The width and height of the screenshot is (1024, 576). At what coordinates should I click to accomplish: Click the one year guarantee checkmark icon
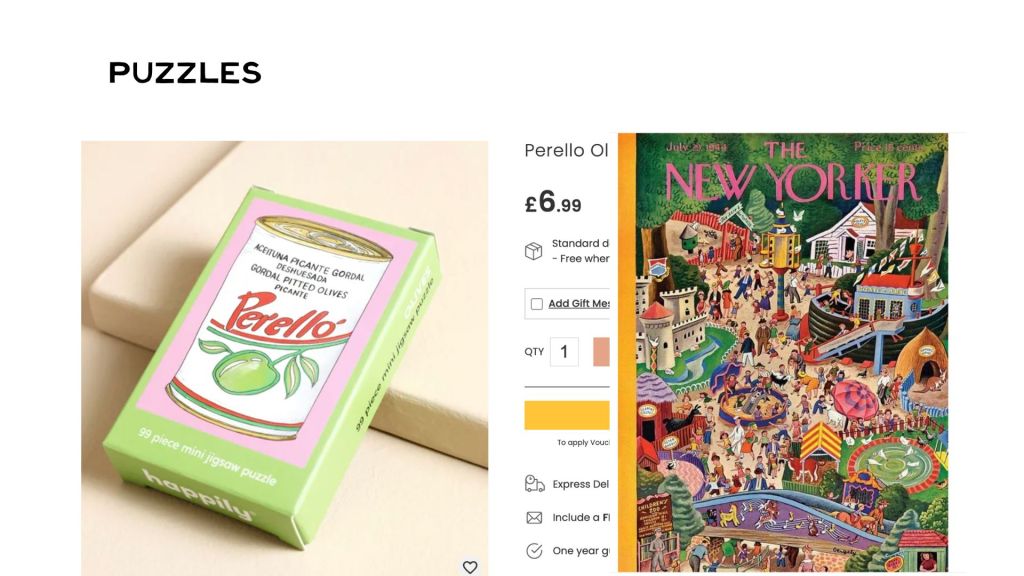click(x=534, y=551)
